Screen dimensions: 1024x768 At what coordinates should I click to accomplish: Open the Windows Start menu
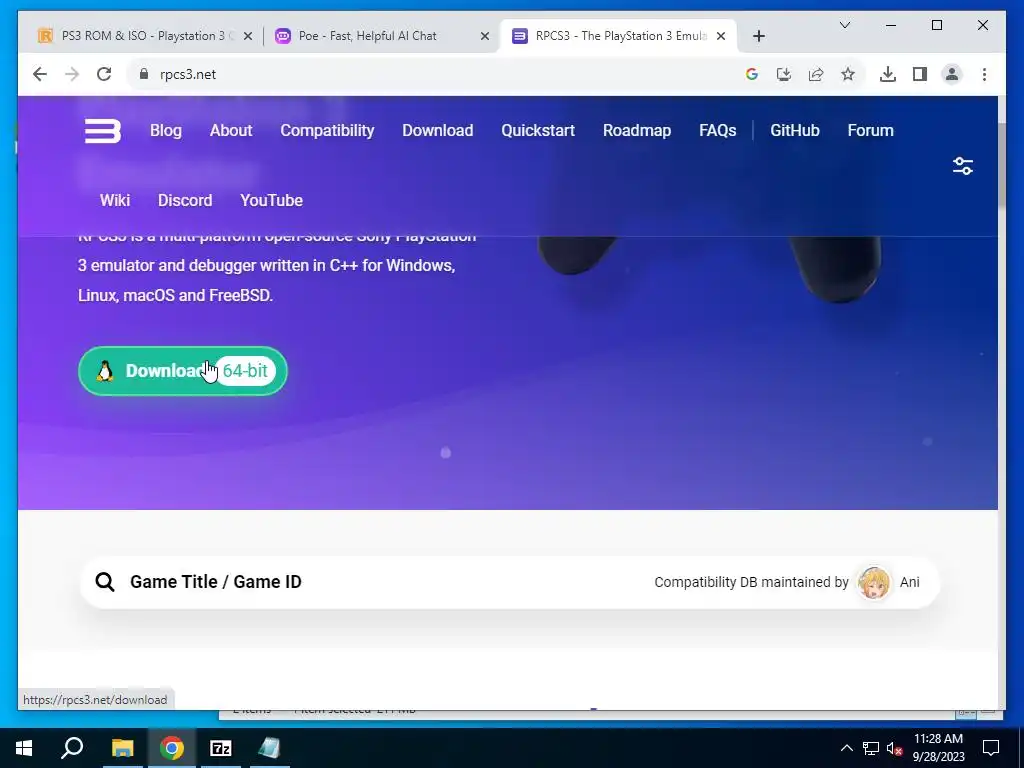point(24,748)
